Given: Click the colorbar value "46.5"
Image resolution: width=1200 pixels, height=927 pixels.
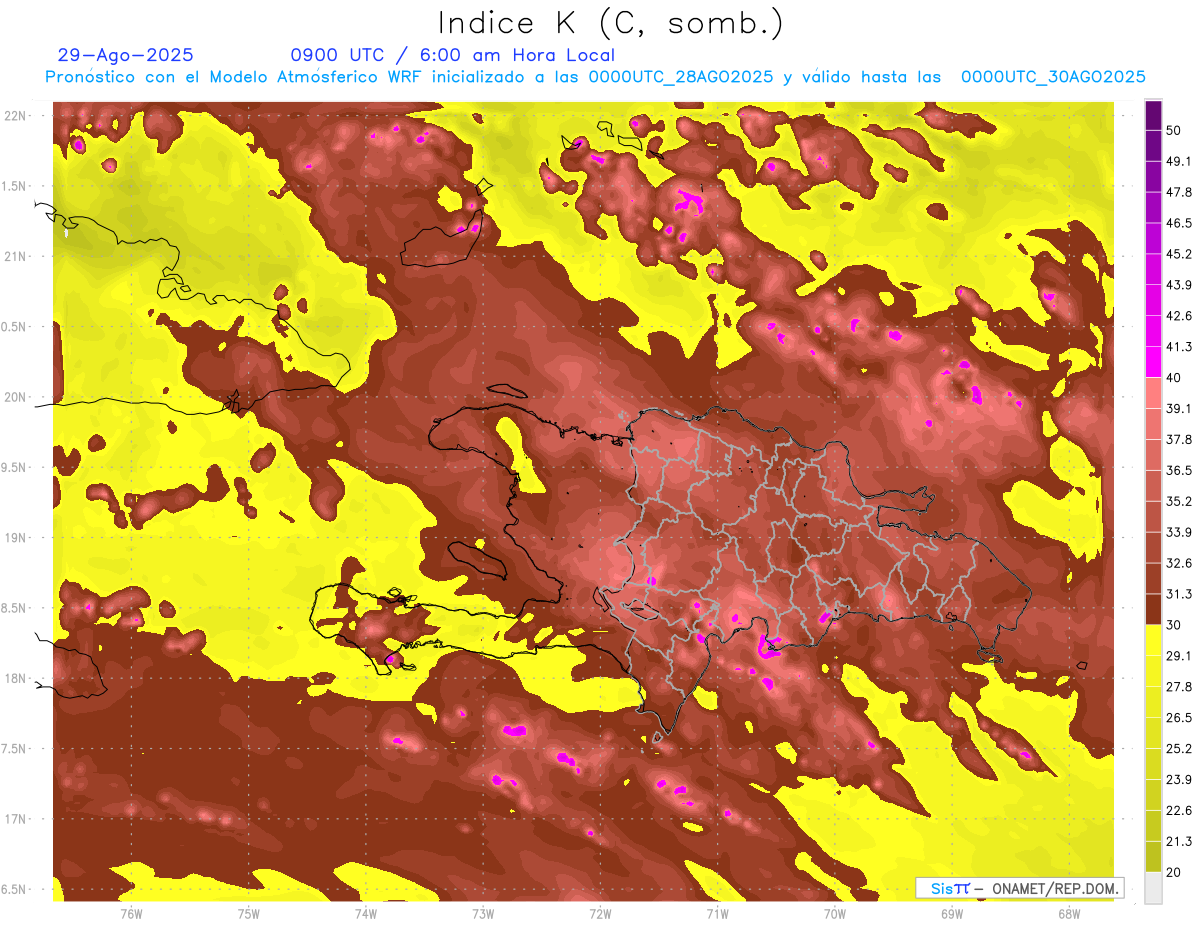Looking at the screenshot, I should tap(1179, 223).
